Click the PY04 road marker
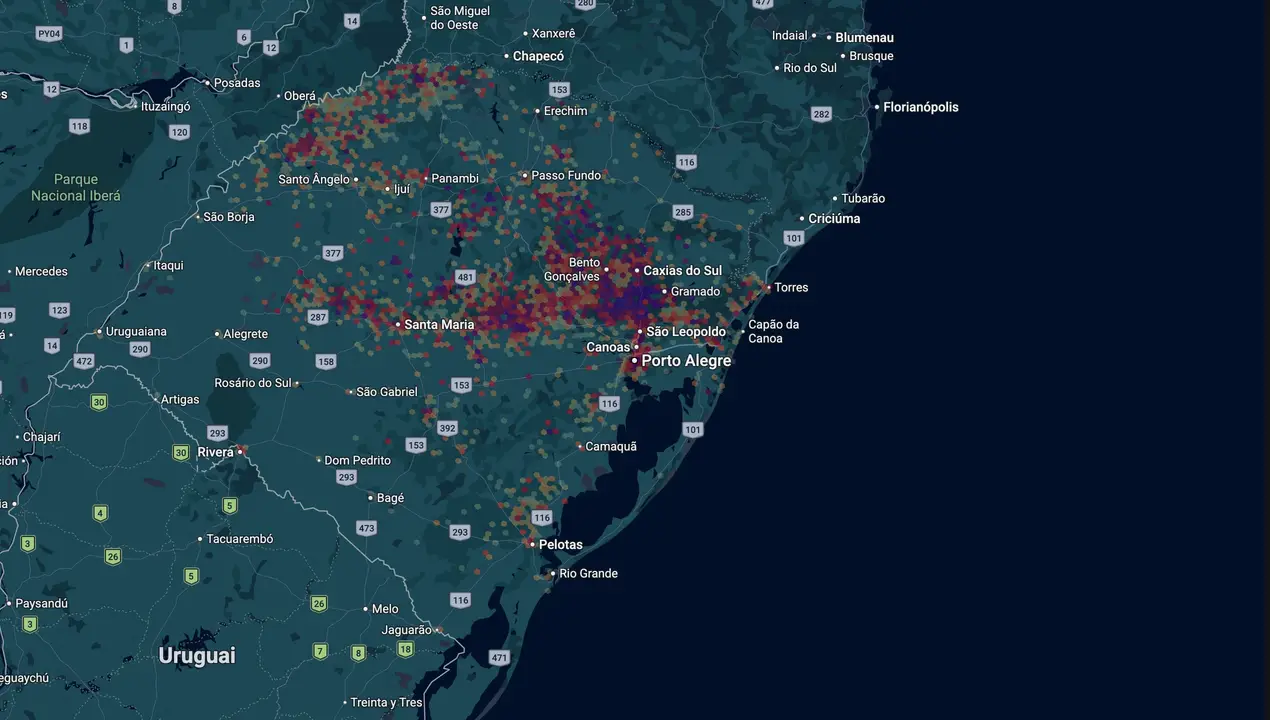 (x=48, y=34)
